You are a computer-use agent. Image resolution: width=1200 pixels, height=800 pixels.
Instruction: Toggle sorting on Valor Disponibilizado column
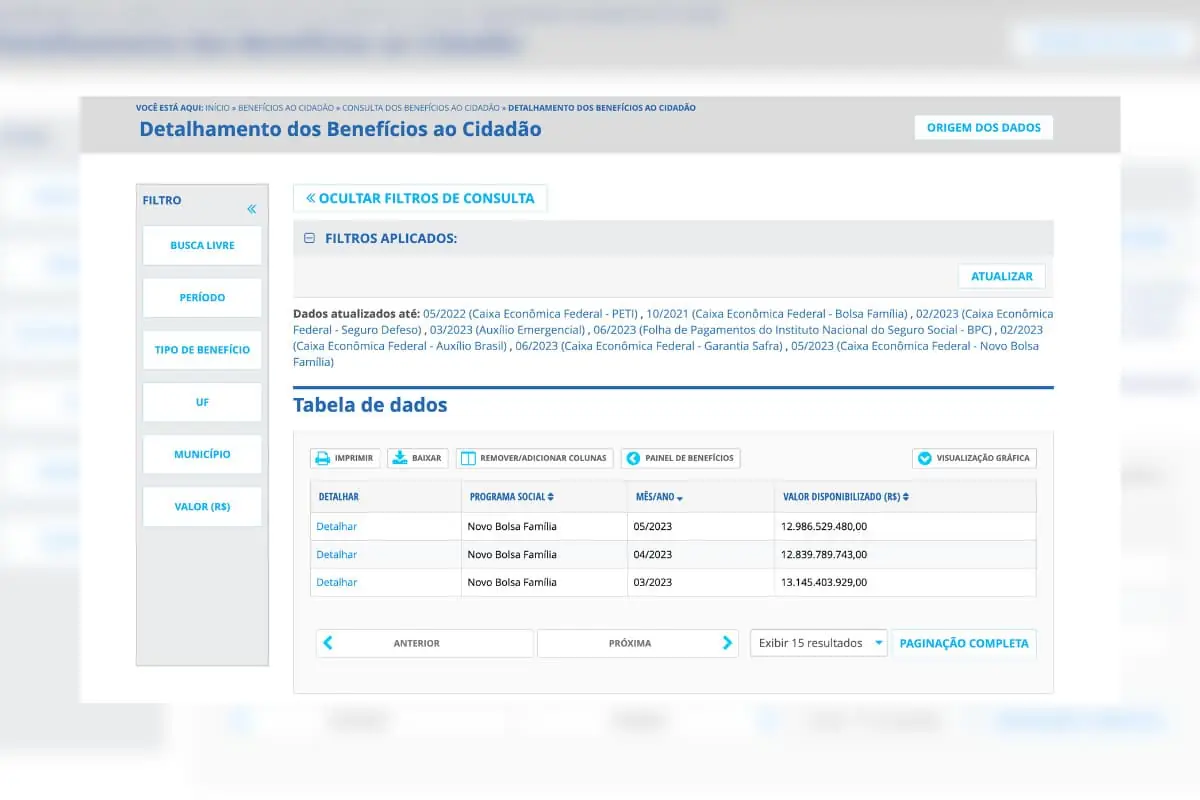906,495
